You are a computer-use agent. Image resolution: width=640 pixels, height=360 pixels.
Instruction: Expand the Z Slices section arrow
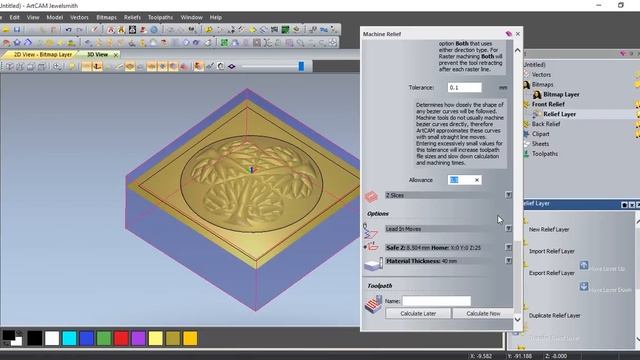509,195
